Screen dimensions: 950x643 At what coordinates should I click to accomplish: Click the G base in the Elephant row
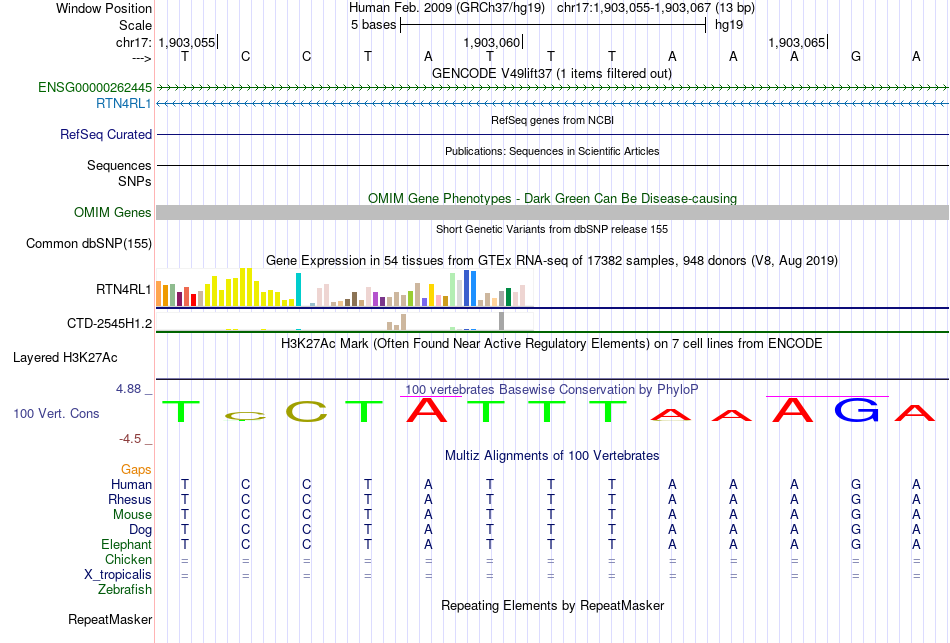point(855,545)
